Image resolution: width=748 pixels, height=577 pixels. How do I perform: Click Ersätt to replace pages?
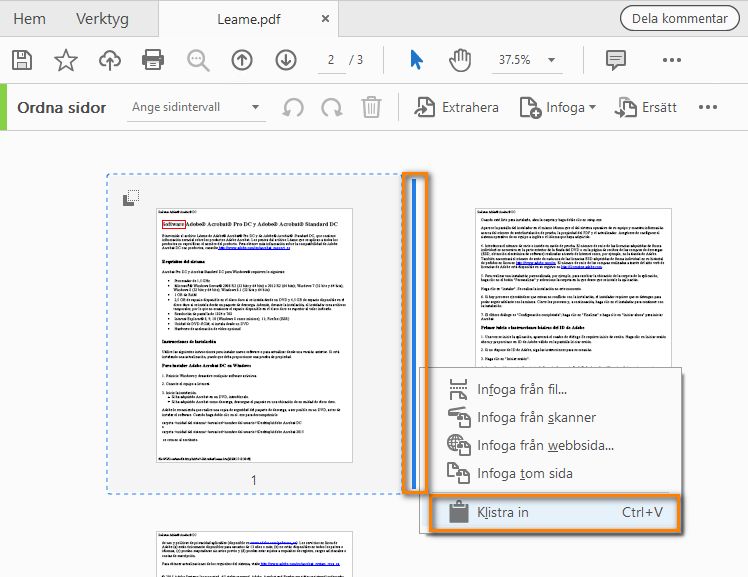[645, 107]
